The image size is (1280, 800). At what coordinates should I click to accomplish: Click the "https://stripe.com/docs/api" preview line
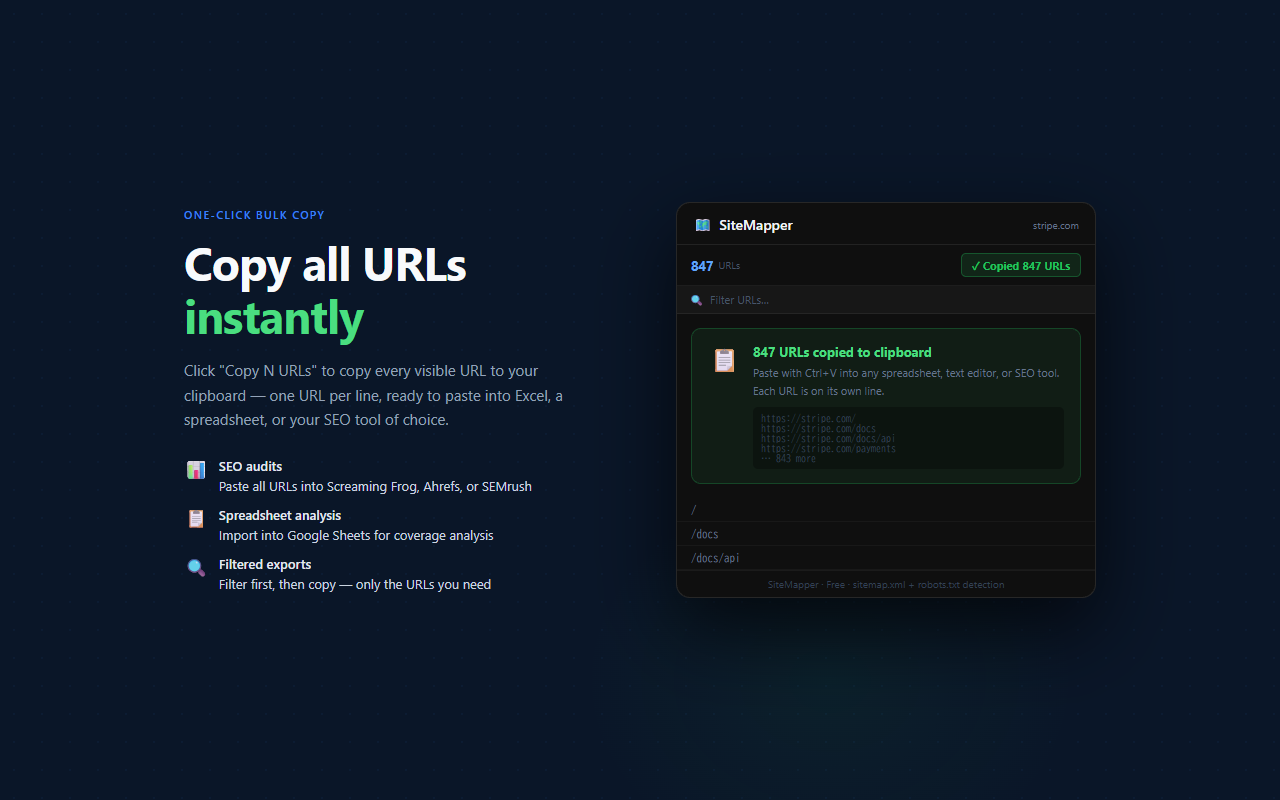click(828, 439)
